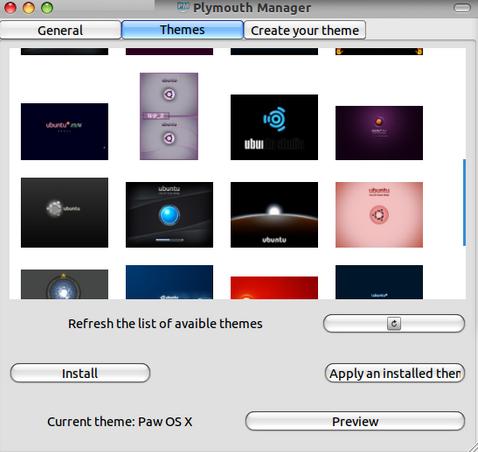The width and height of the screenshot is (478, 452).
Task: Preview the current theme
Action: (x=355, y=421)
